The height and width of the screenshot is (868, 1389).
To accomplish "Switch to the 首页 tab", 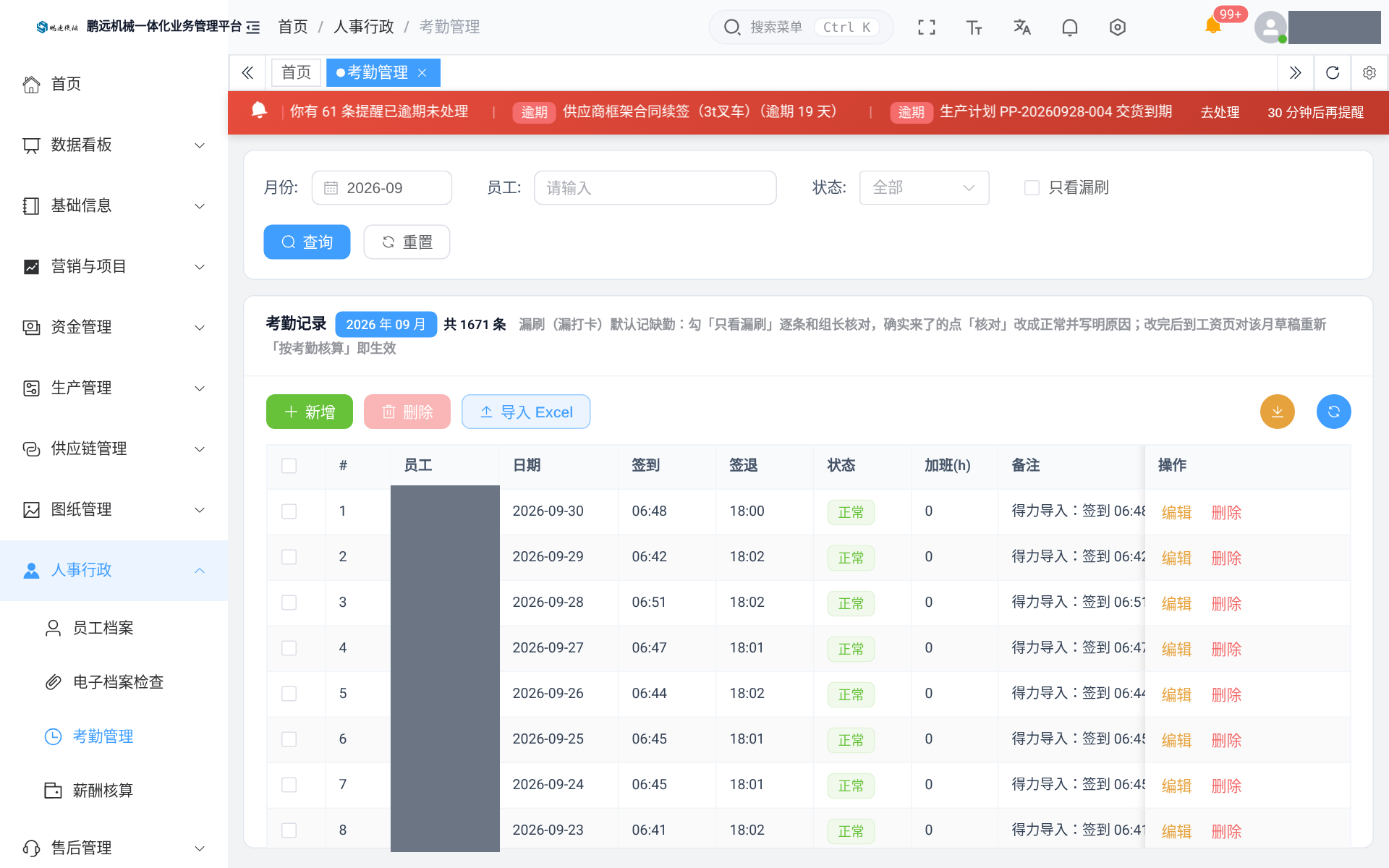I will point(296,72).
